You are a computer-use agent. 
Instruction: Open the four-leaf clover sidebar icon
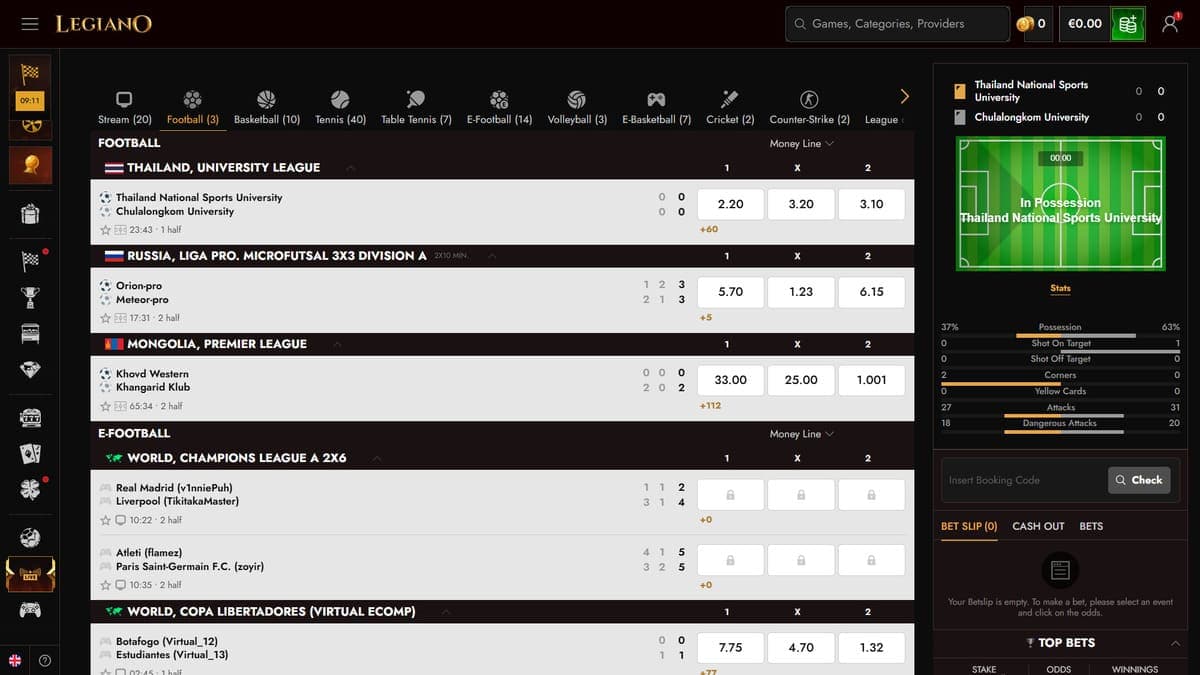pyautogui.click(x=31, y=490)
